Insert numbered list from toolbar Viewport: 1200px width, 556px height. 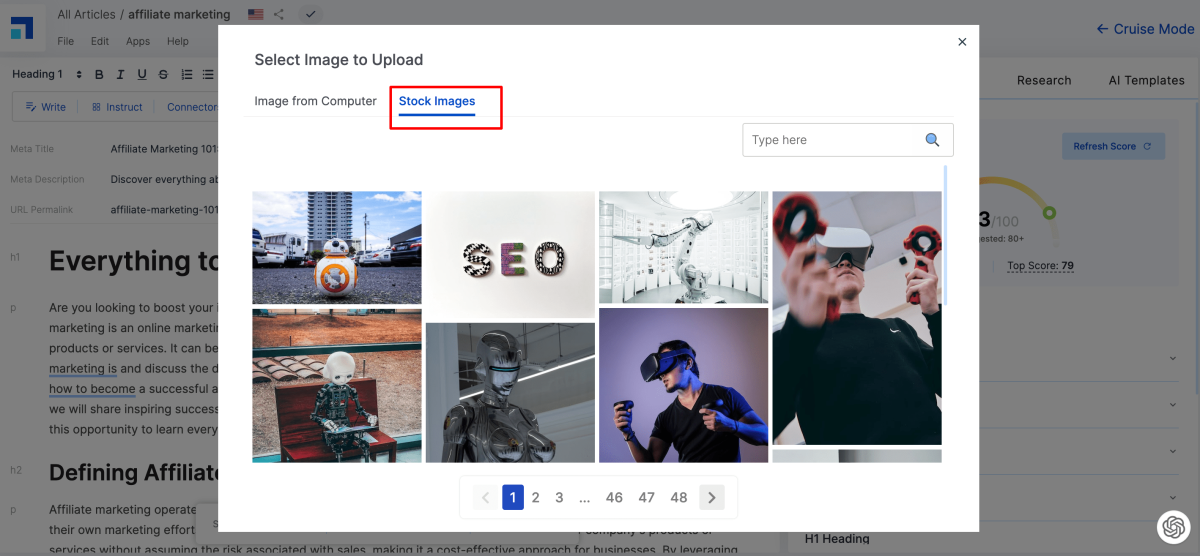pos(186,74)
